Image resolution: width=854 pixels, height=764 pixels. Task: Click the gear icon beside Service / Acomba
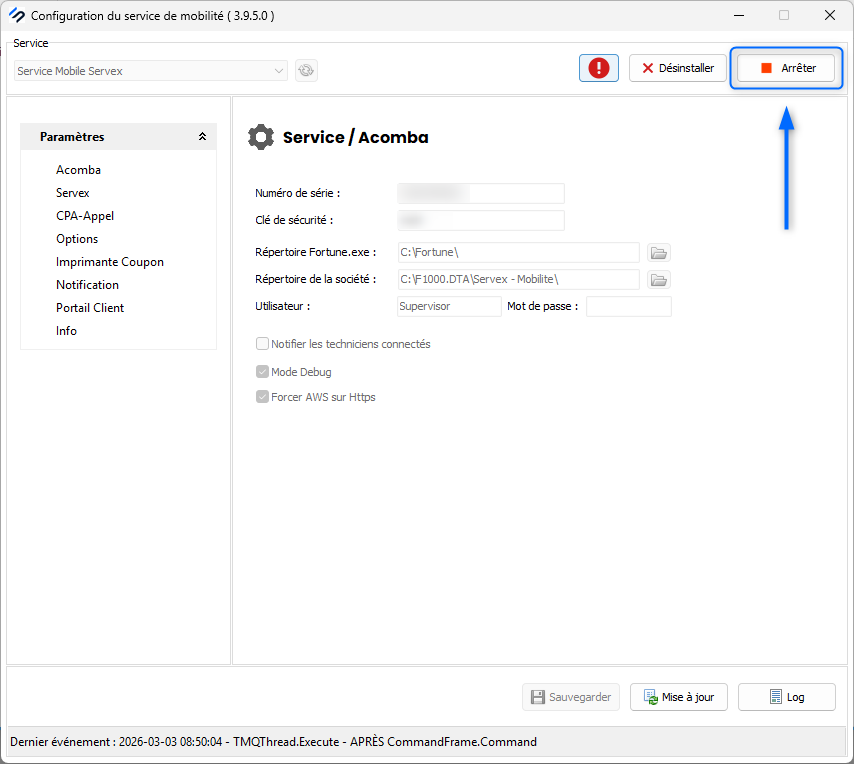click(x=261, y=137)
